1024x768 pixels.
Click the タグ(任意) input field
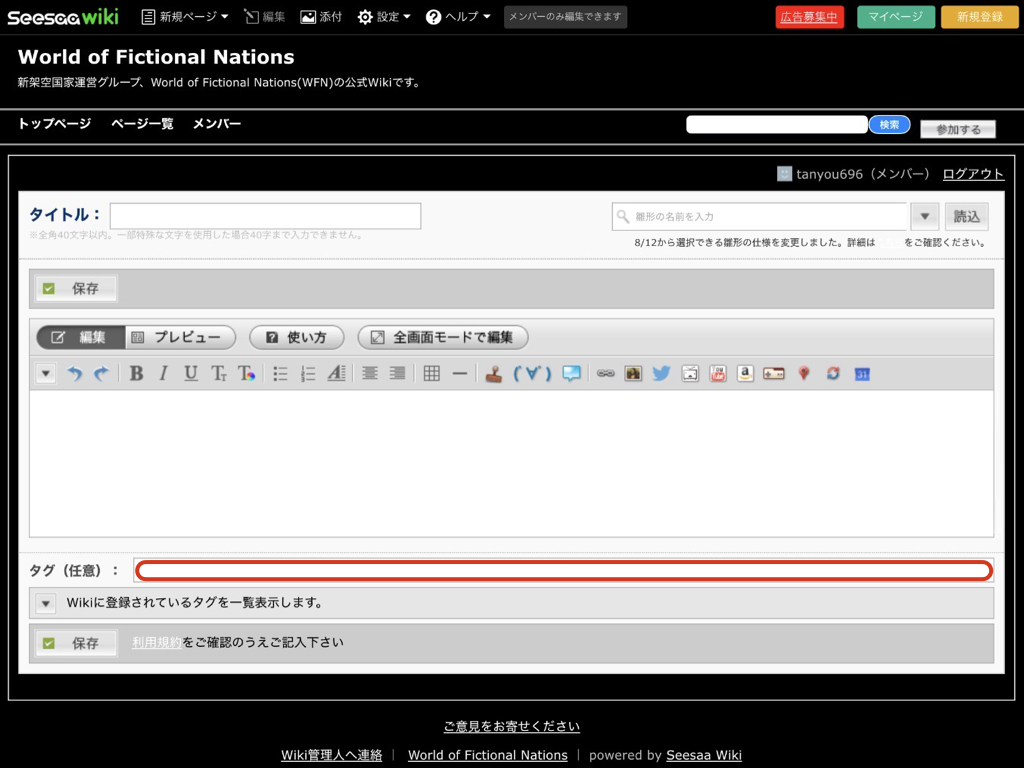(x=564, y=570)
